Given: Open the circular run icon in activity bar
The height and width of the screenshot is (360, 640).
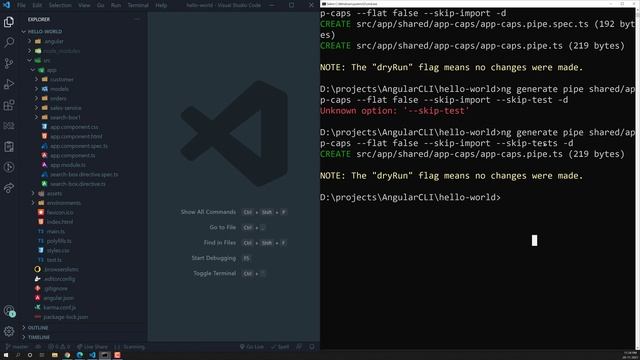Looking at the screenshot, I should pyautogui.click(x=9, y=167).
